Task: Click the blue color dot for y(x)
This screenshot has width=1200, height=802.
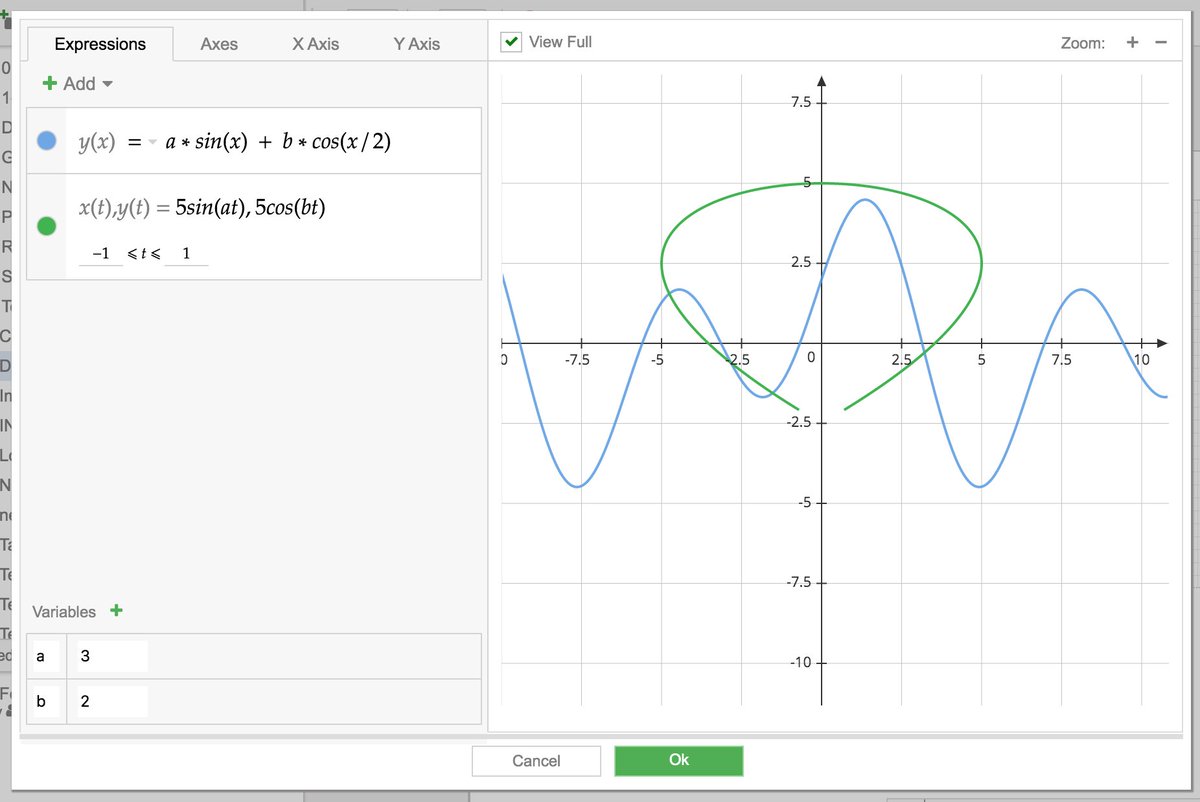Action: pos(46,141)
